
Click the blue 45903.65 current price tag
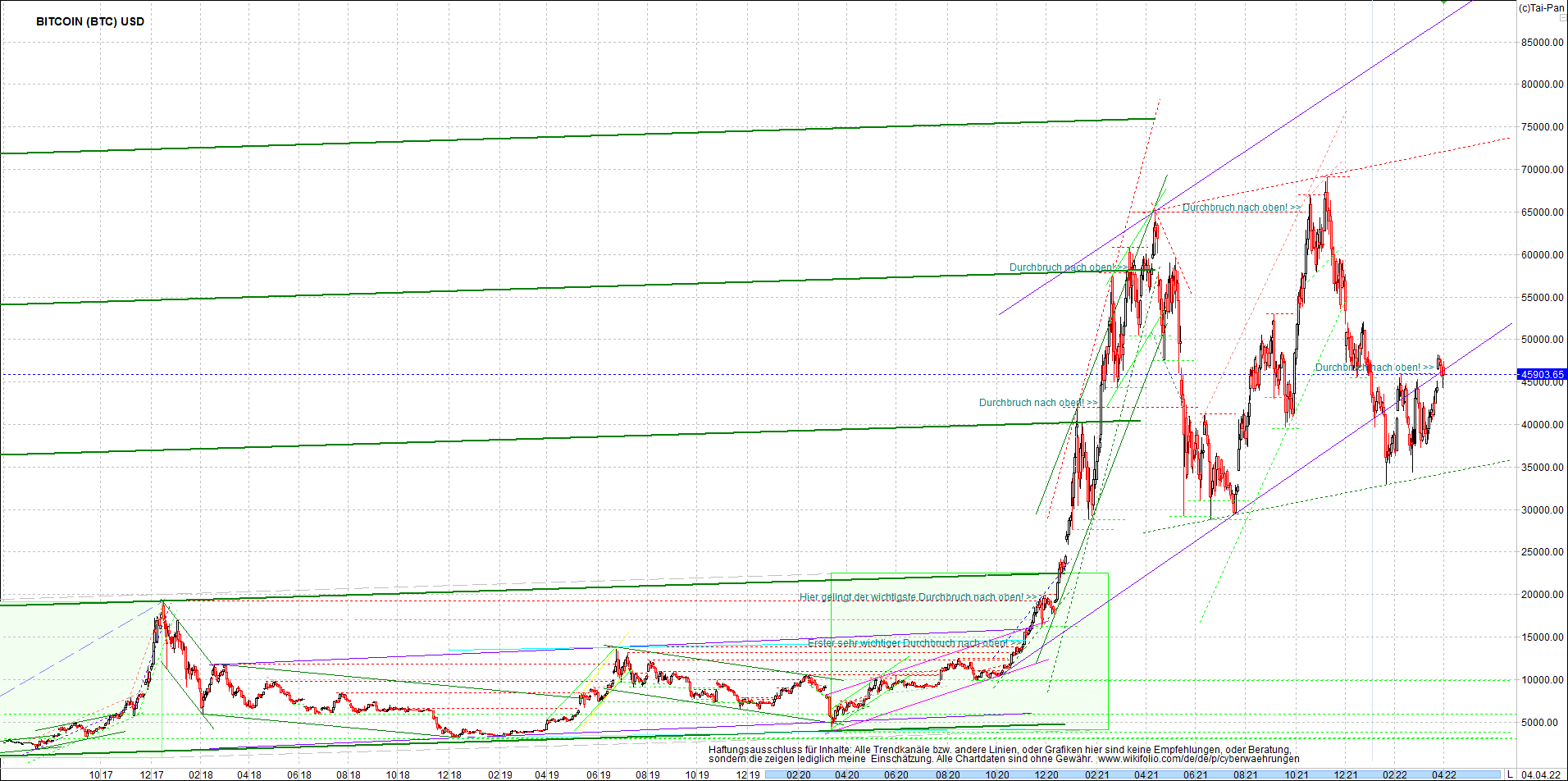[1542, 375]
